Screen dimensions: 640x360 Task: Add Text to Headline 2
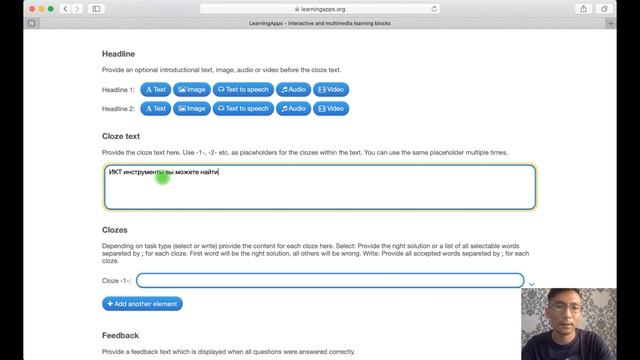156,109
